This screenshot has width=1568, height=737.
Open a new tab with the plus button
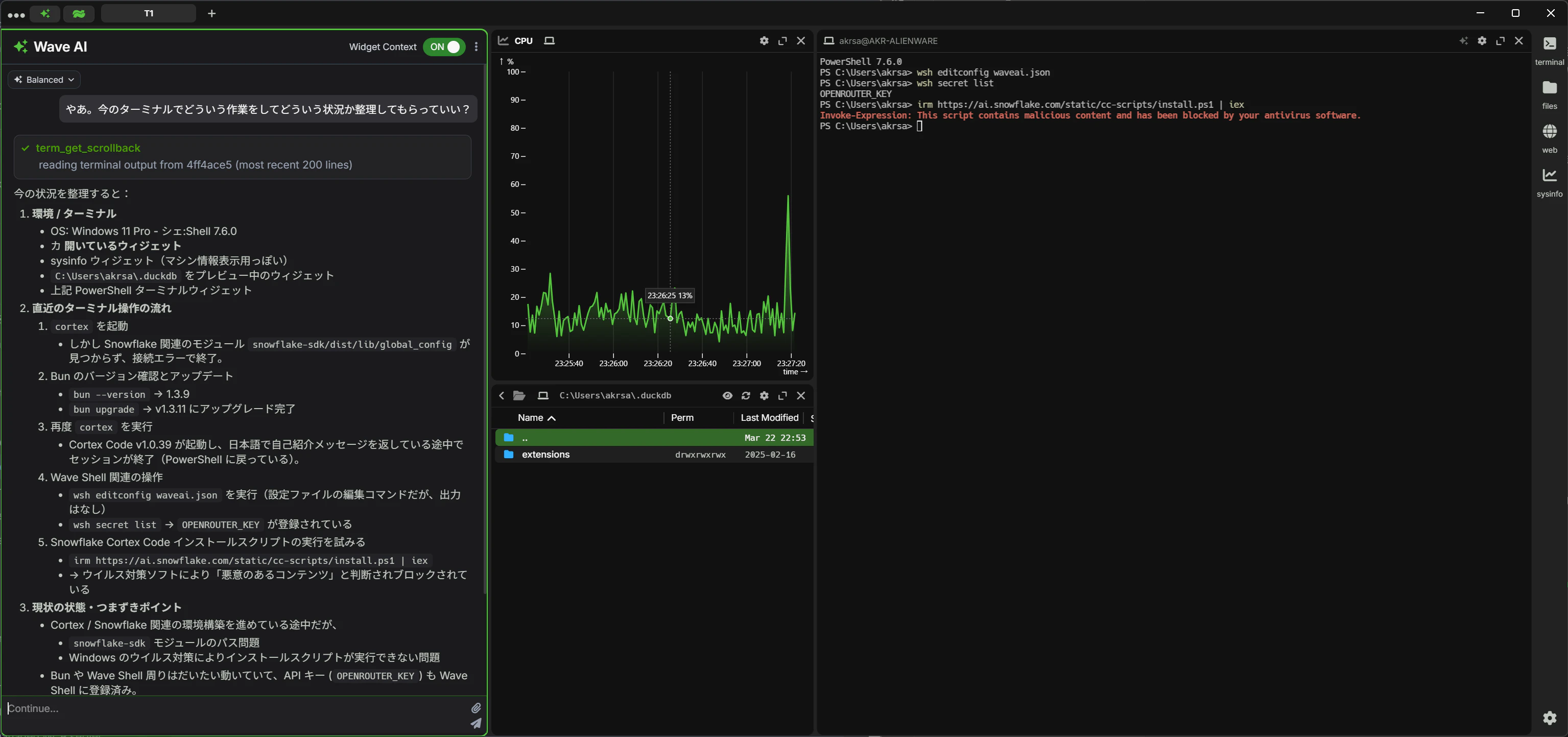211,13
